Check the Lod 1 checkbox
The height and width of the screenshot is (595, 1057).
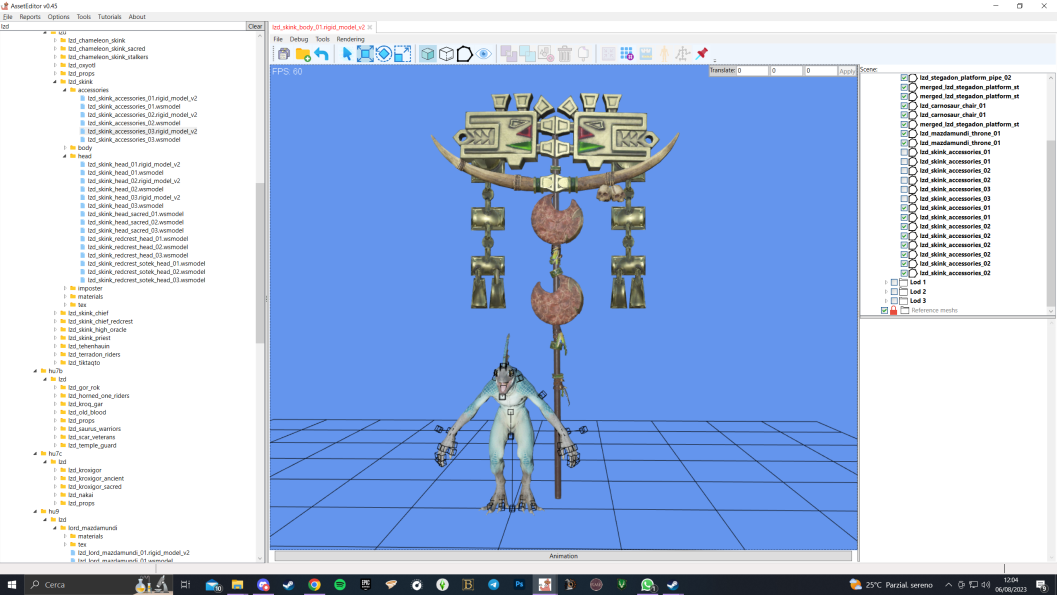[x=895, y=282]
